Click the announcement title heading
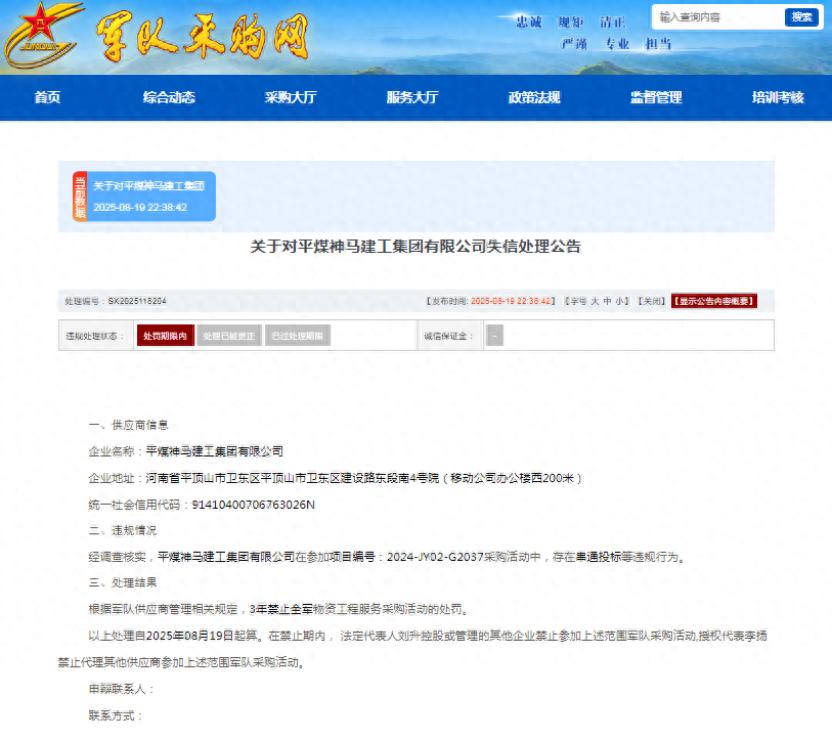Screen dimensions: 832x740 tap(415, 247)
